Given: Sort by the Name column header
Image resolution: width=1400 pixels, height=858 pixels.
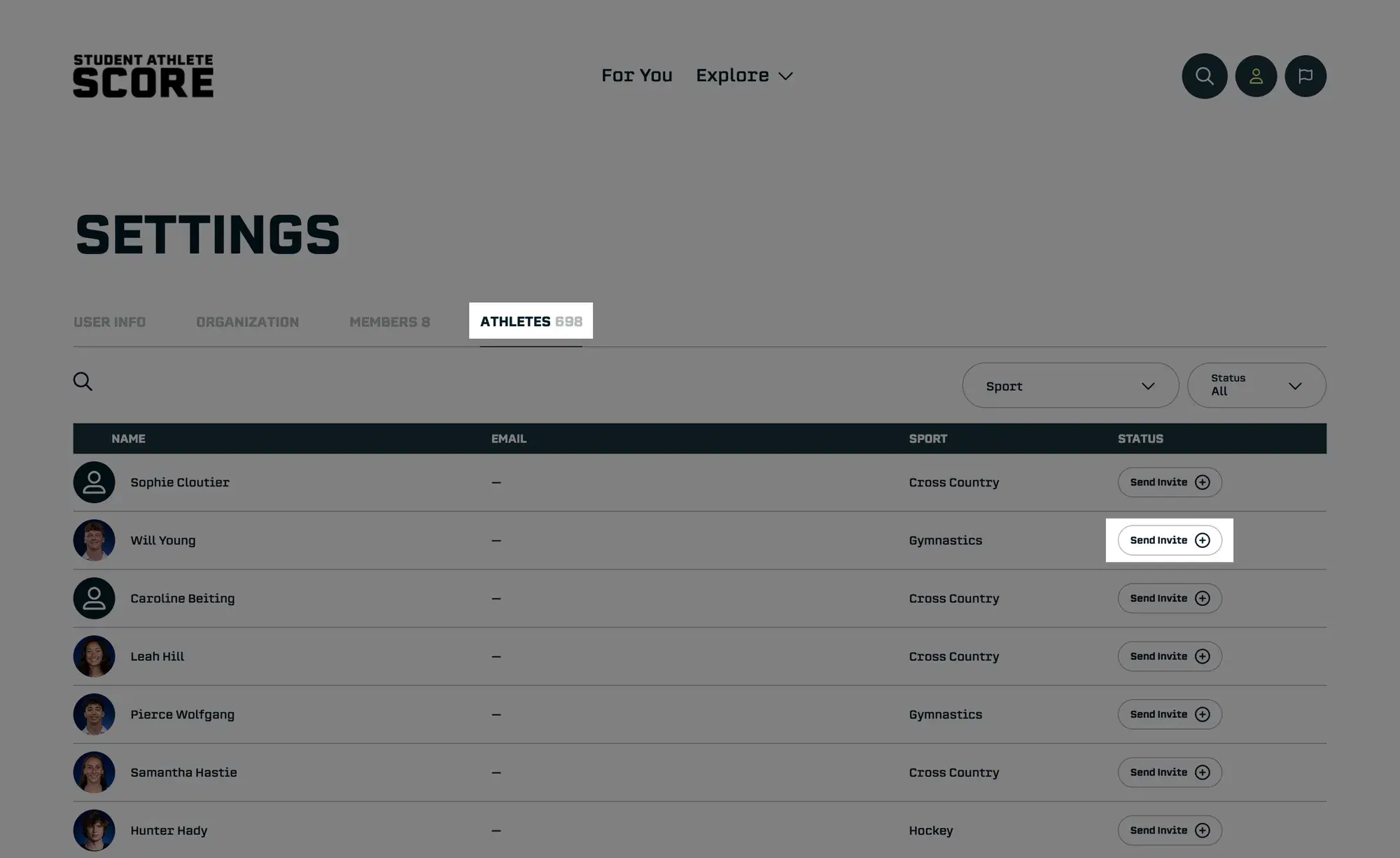Looking at the screenshot, I should (129, 439).
